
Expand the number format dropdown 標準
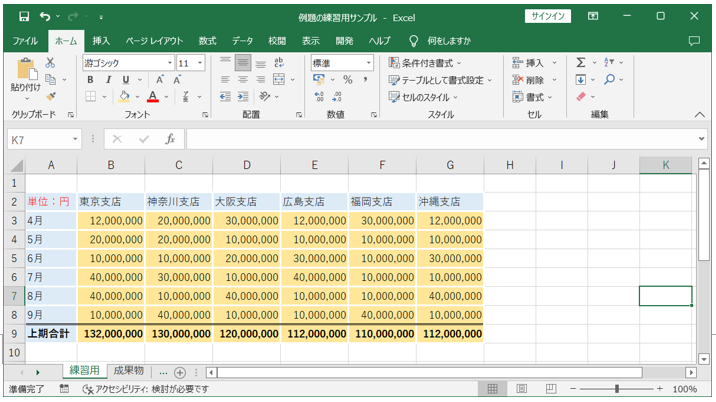click(x=341, y=63)
